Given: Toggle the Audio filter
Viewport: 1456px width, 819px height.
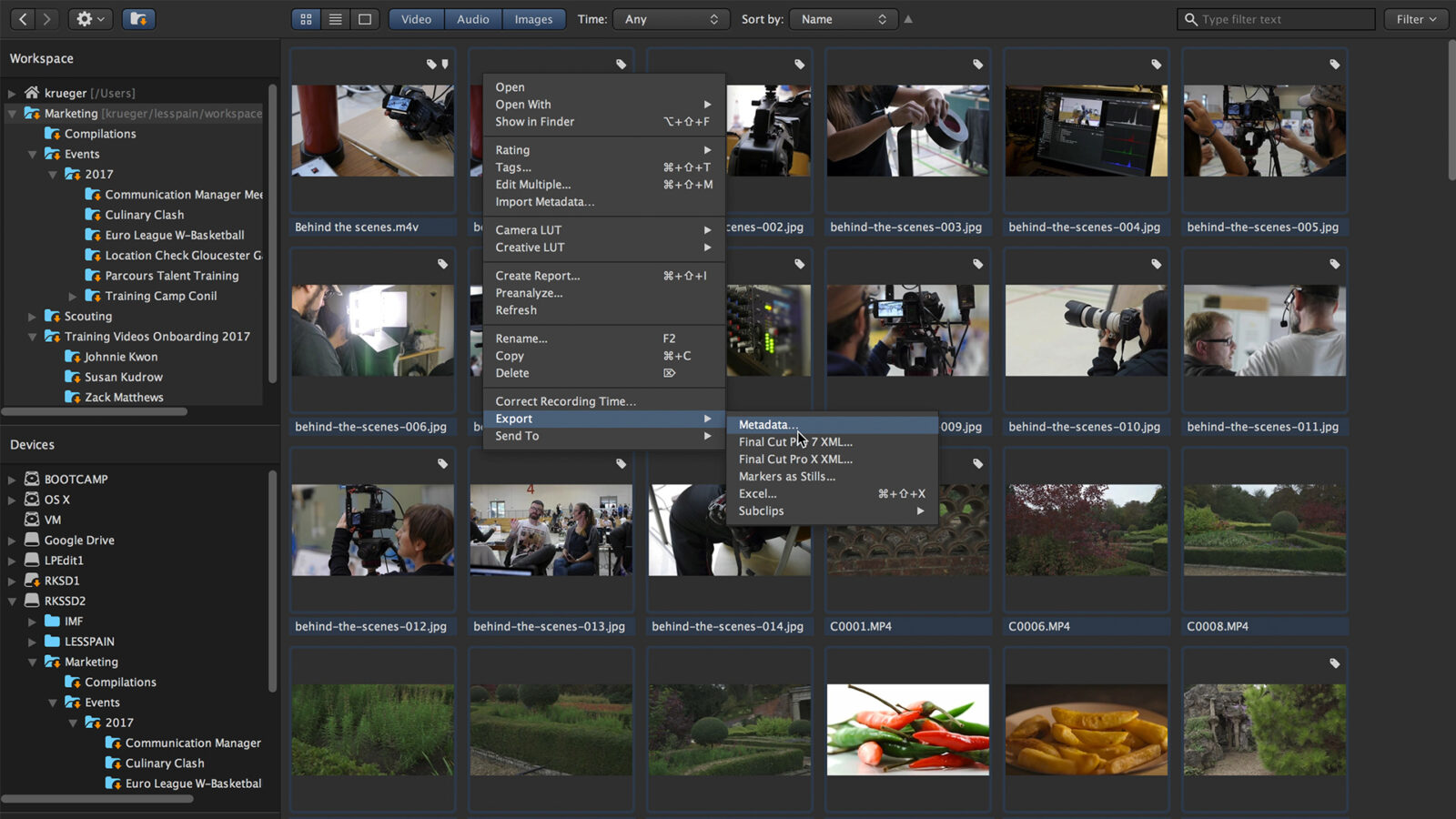Looking at the screenshot, I should point(472,19).
